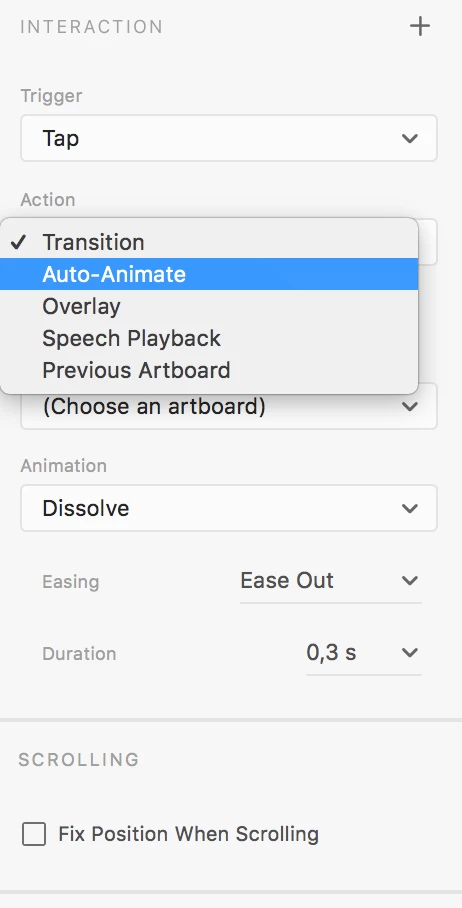
Task: Add a new interaction with plus icon
Action: 420,26
